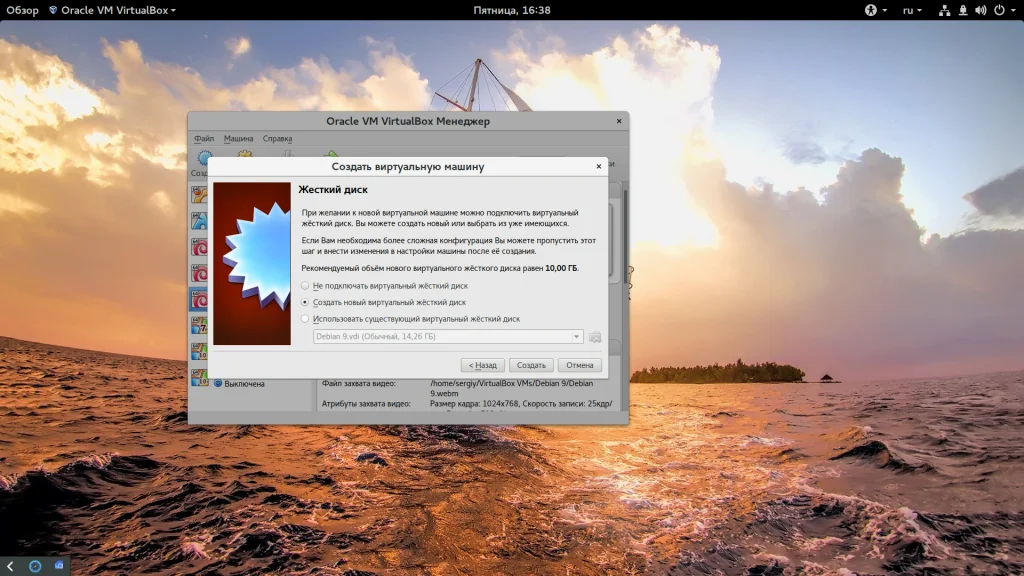Image resolution: width=1024 pixels, height=576 pixels.
Task: Open the Справка menu
Action: tap(277, 139)
